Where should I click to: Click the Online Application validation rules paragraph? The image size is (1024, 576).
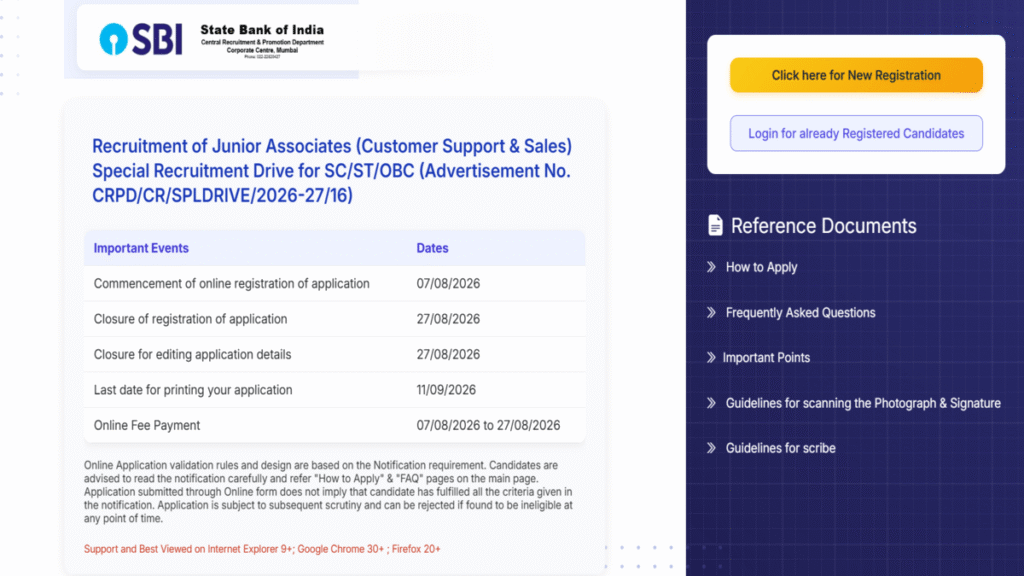tap(328, 492)
